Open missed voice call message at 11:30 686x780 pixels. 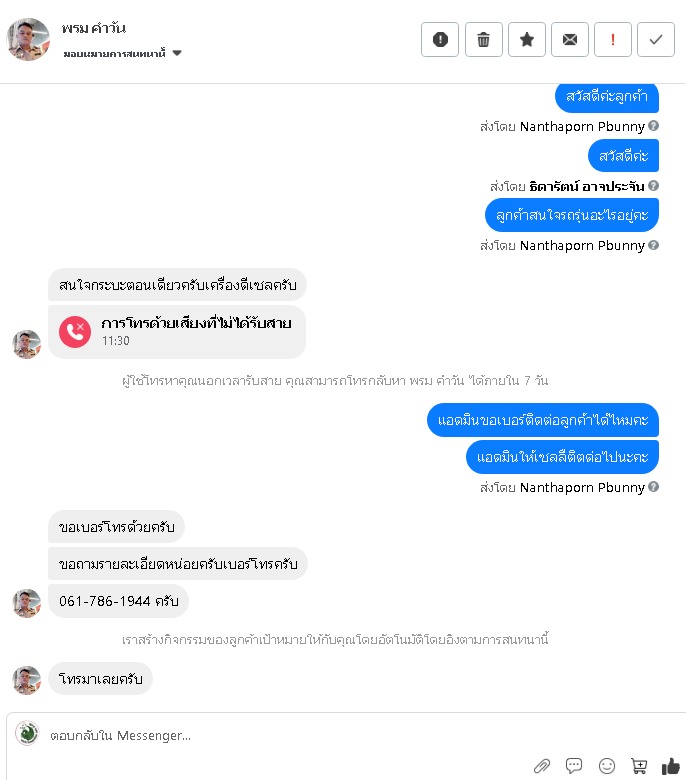[177, 332]
